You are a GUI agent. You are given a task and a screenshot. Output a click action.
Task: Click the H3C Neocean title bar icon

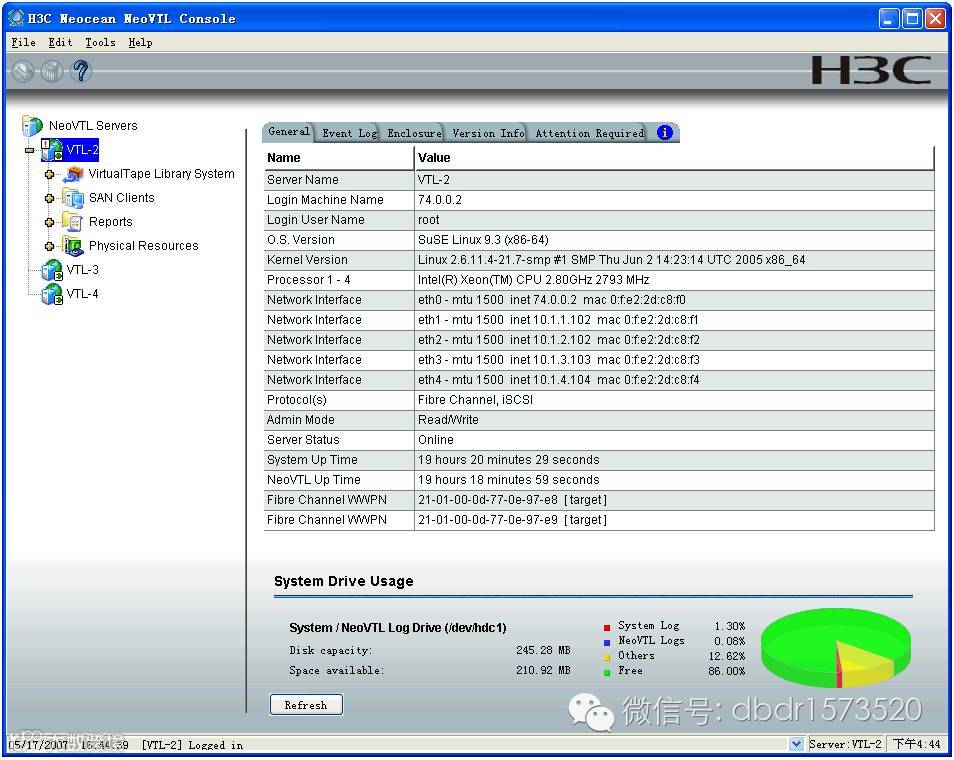(x=16, y=18)
